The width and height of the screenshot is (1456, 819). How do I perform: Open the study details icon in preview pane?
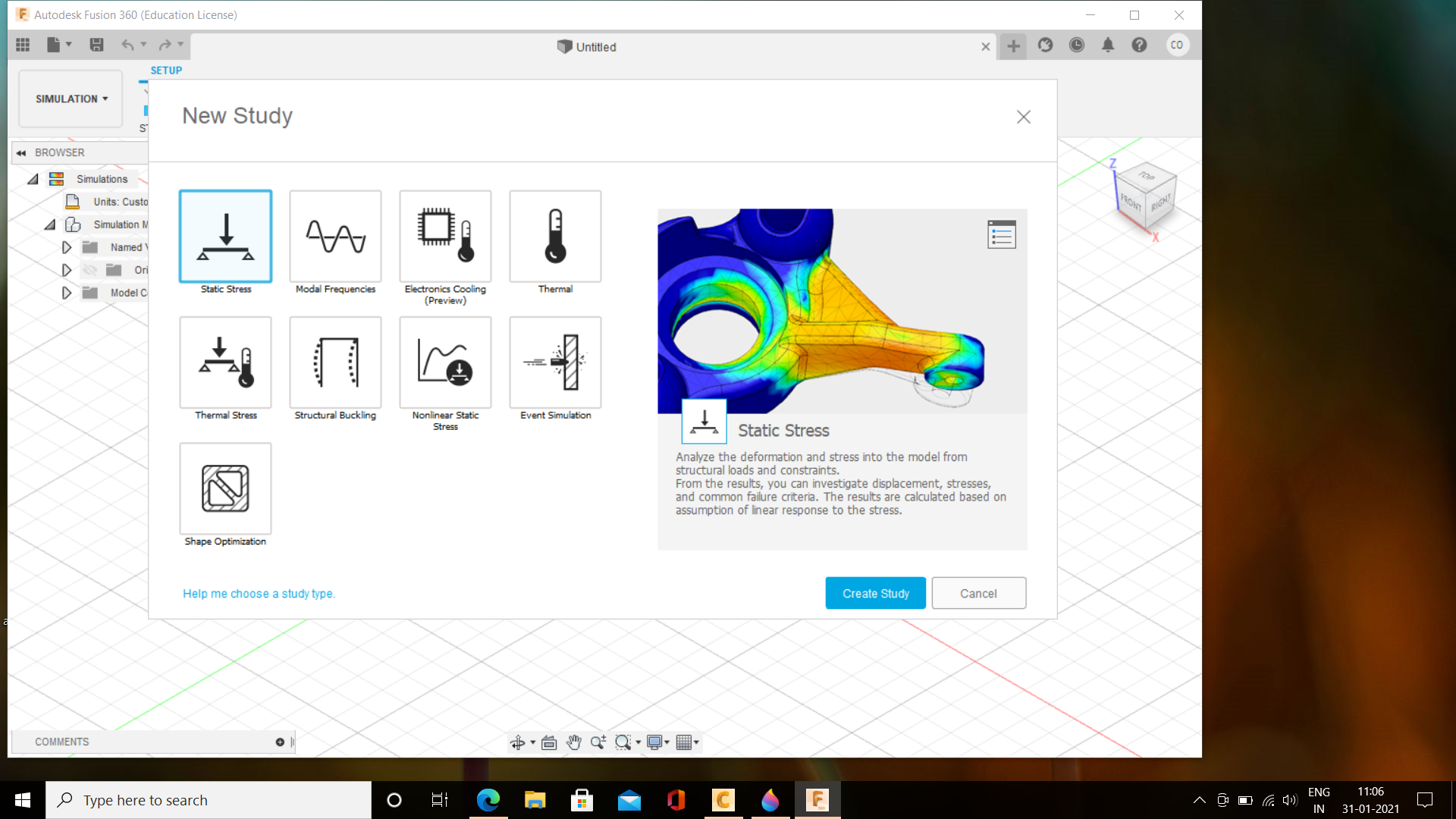pyautogui.click(x=1001, y=234)
